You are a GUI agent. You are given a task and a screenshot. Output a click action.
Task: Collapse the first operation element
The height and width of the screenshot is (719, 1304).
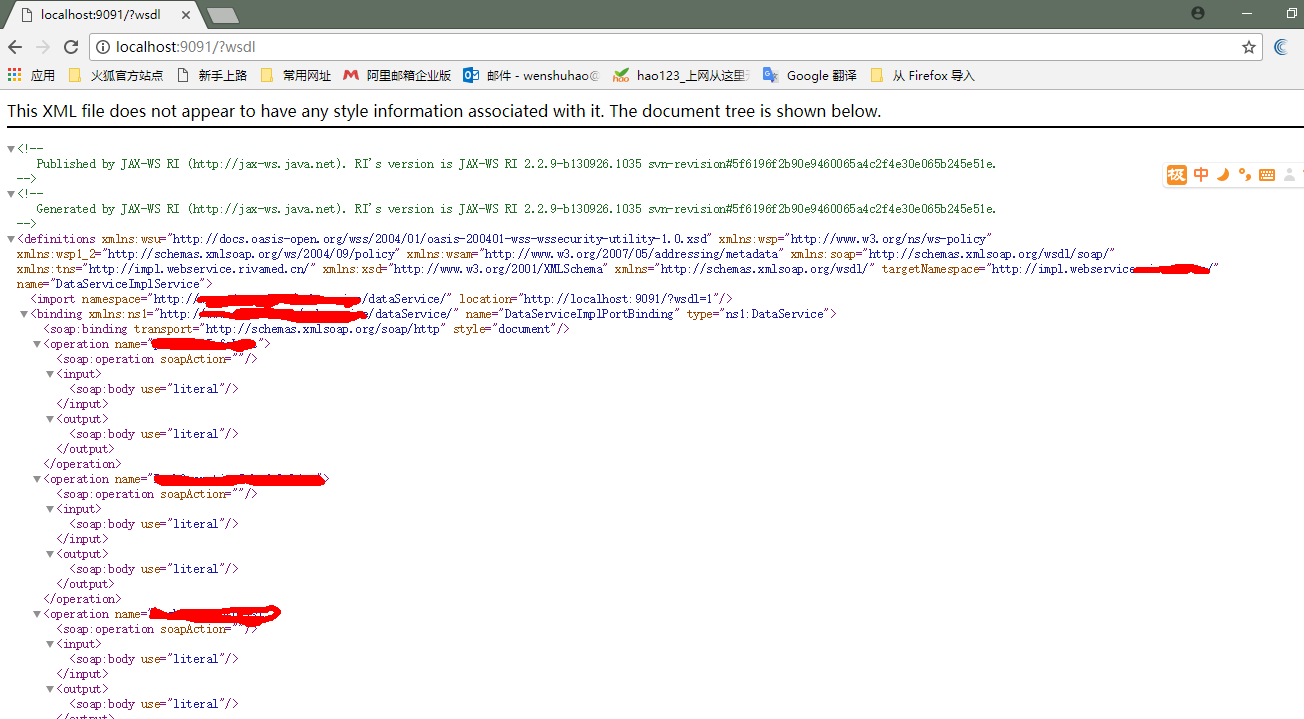coord(37,344)
